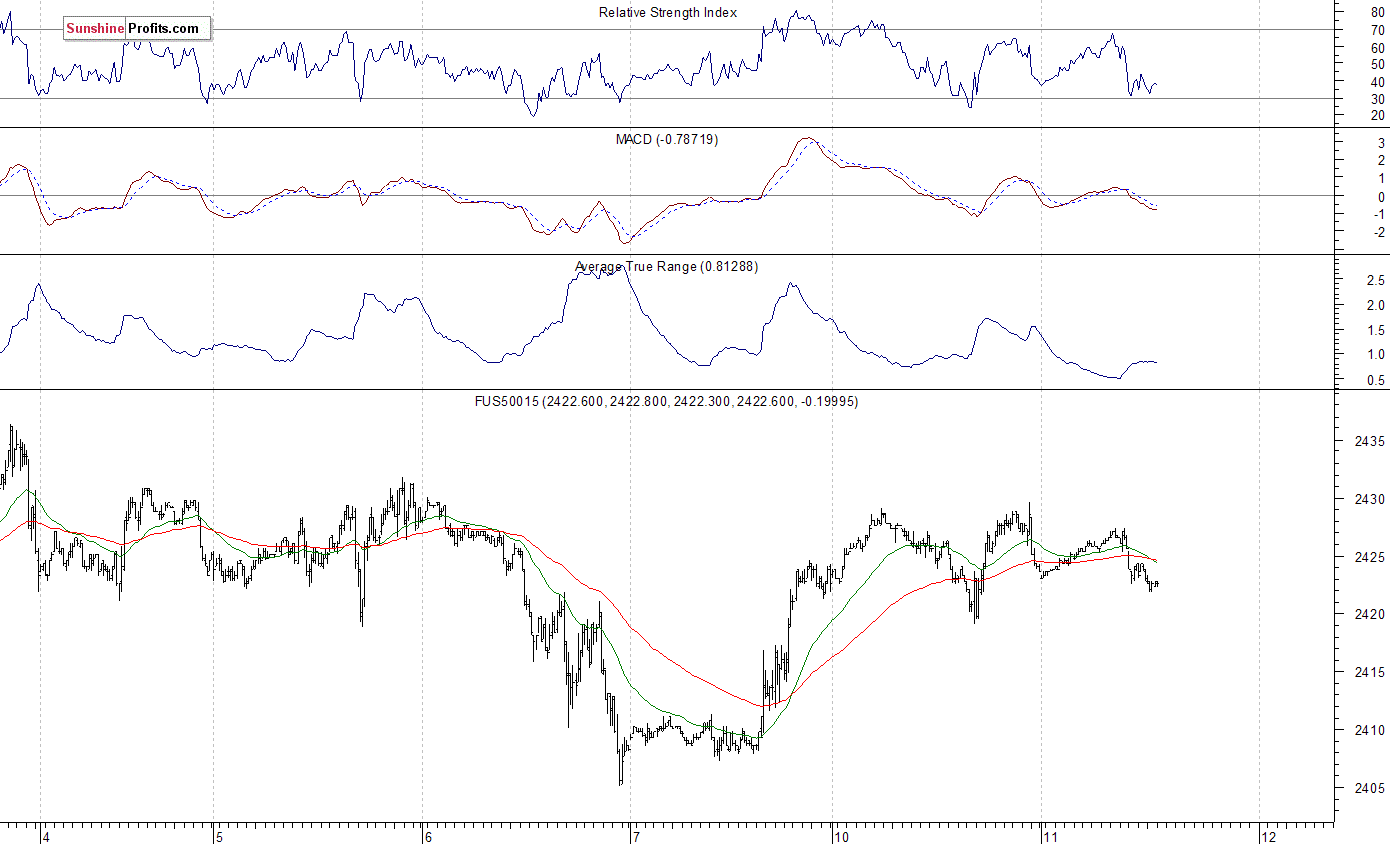Screen dimensions: 1390x844
Task: Click the 2415 price axis label
Action: (1370, 673)
